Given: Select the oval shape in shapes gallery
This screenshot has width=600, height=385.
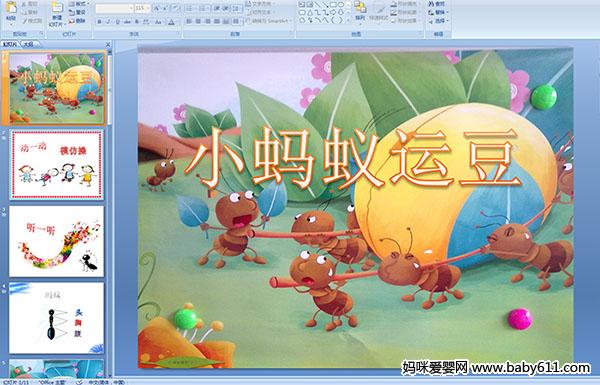Looking at the screenshot, I should pyautogui.click(x=341, y=5).
